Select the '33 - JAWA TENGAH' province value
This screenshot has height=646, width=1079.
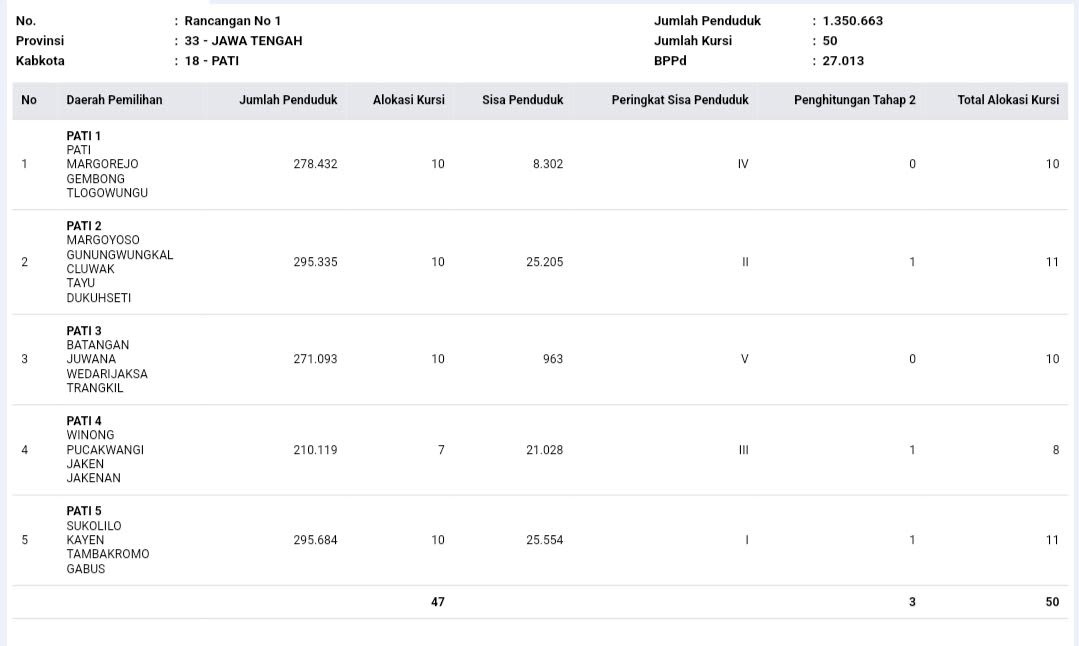(x=243, y=41)
